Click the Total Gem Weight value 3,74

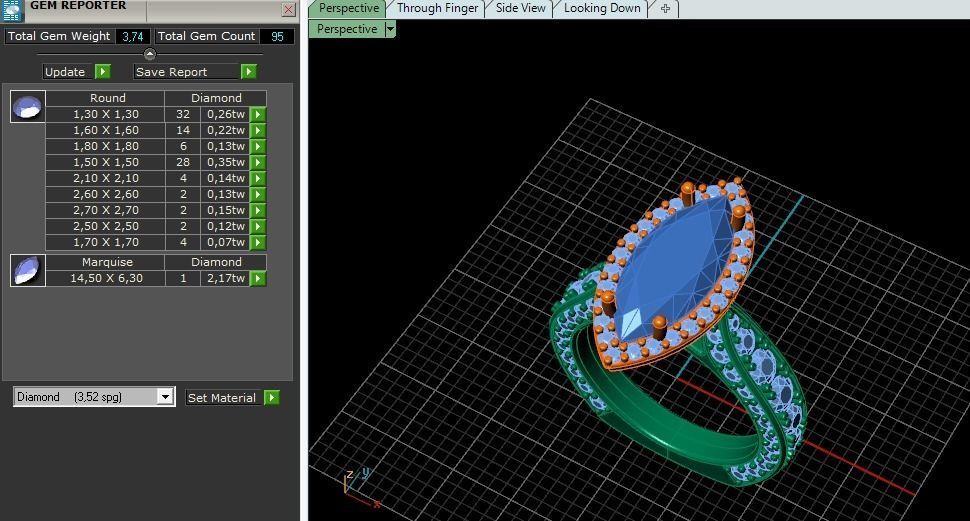tap(133, 37)
